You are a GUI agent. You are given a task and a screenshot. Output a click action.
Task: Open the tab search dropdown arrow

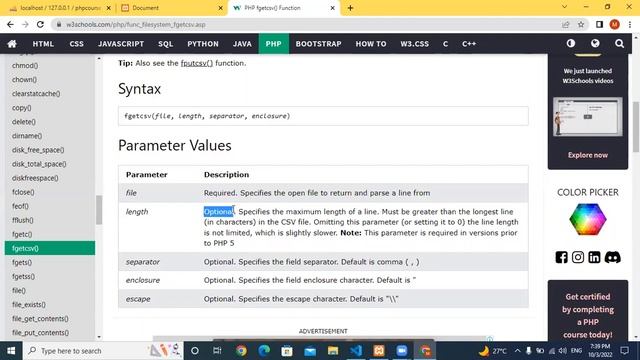click(x=564, y=7)
